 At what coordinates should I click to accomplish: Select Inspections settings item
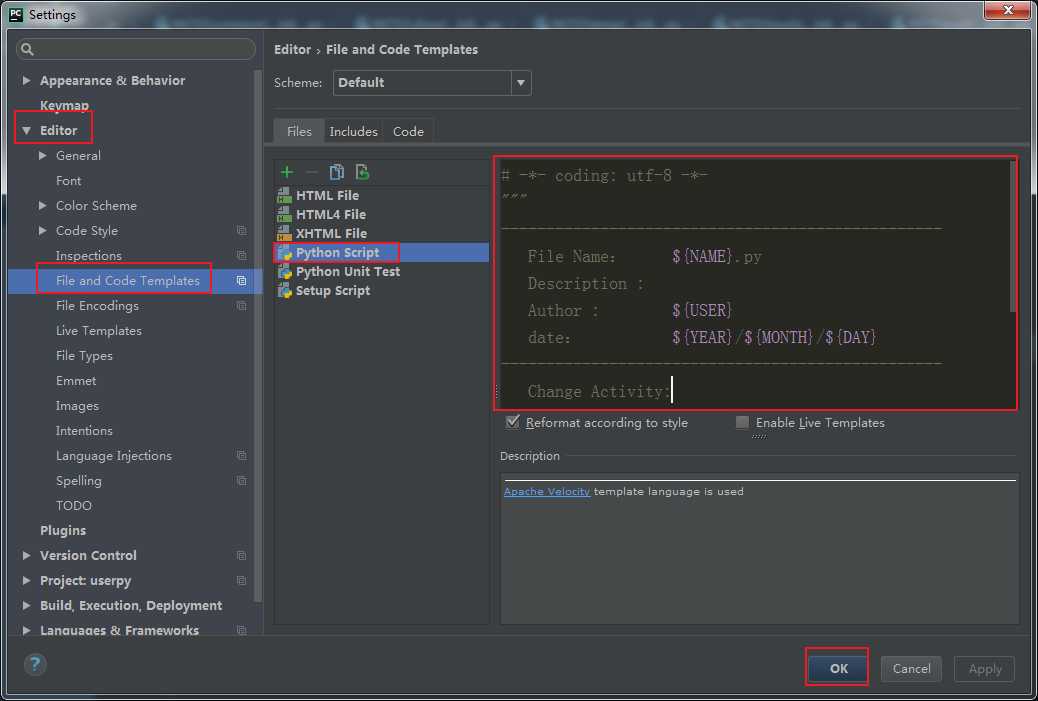(89, 256)
